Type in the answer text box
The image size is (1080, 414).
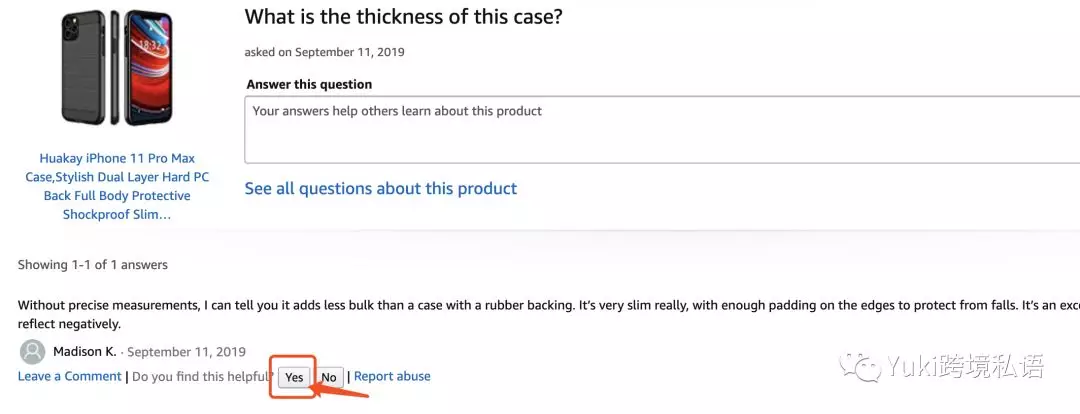click(x=660, y=129)
